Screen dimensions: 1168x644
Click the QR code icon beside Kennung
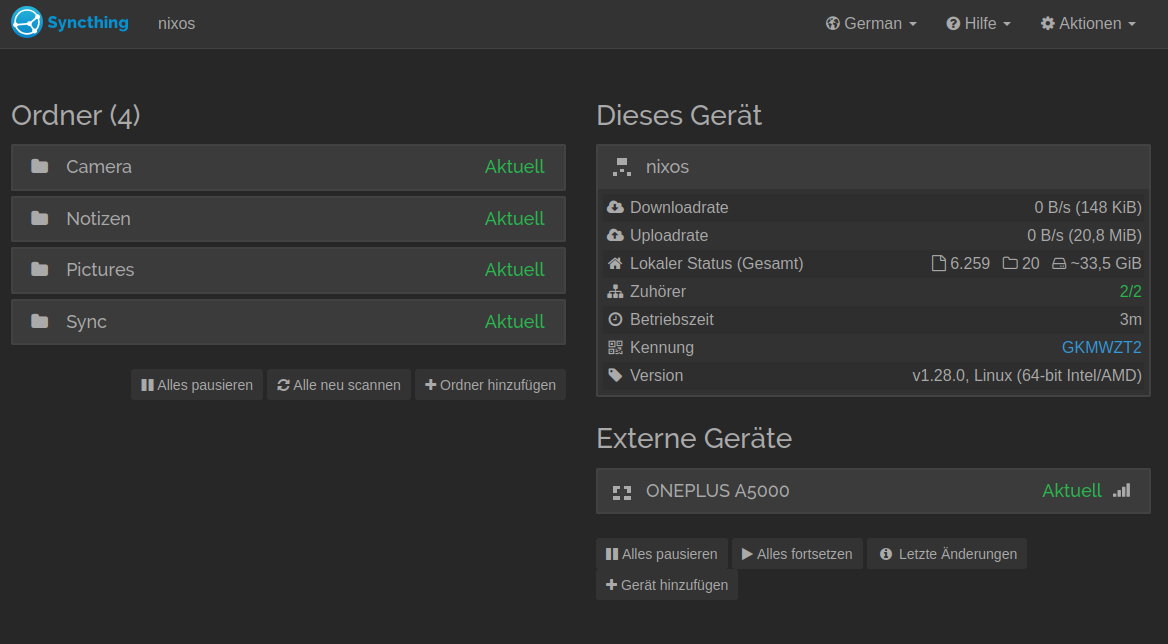click(615, 348)
